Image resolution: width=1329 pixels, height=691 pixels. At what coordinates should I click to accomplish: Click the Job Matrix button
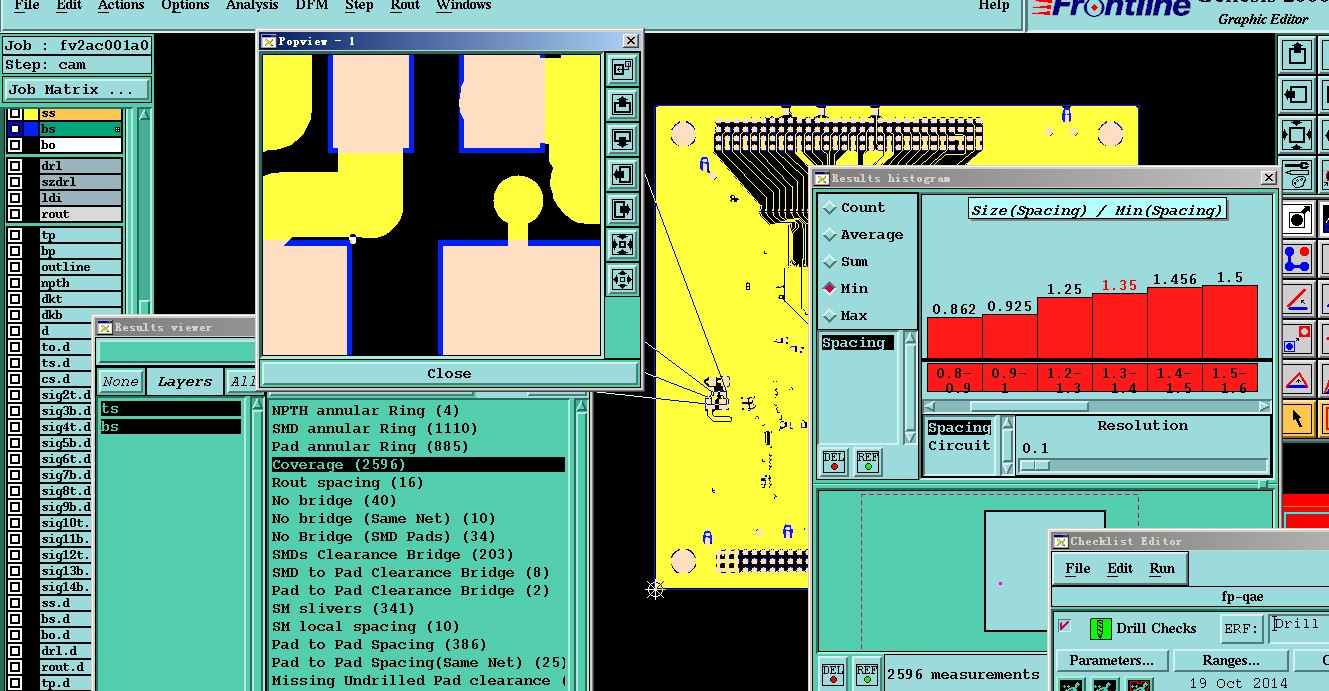(x=77, y=90)
